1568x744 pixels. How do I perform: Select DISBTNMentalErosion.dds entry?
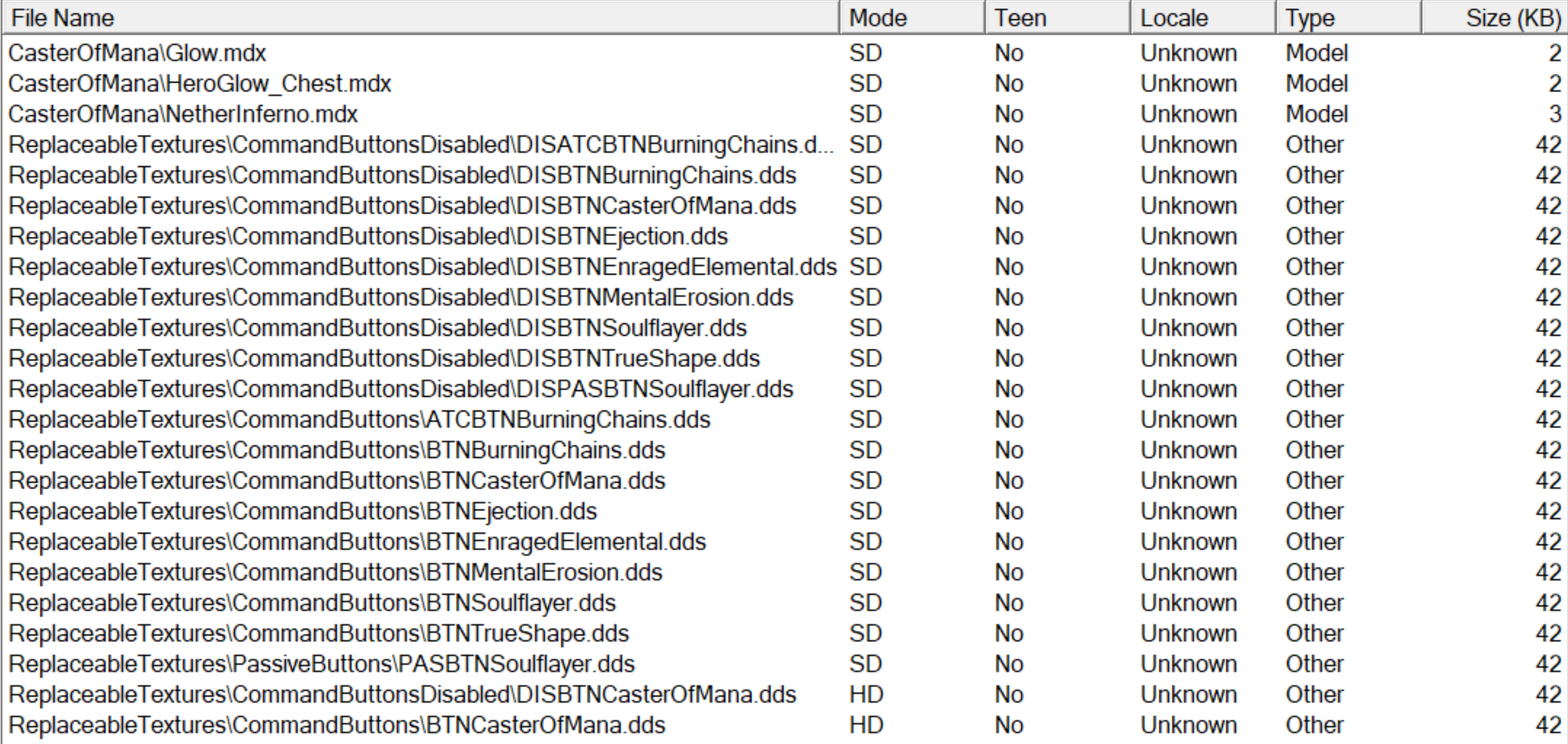pos(401,297)
